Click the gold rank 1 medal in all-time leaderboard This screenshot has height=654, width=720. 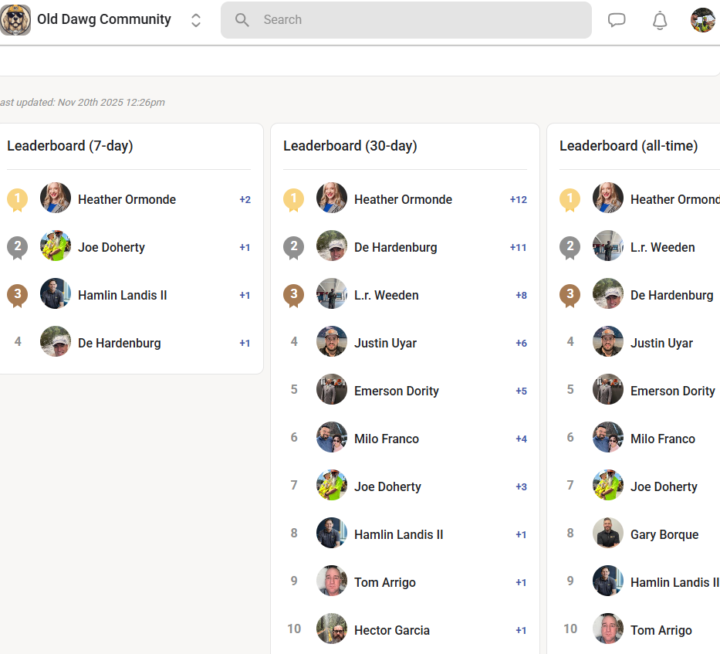tap(569, 200)
